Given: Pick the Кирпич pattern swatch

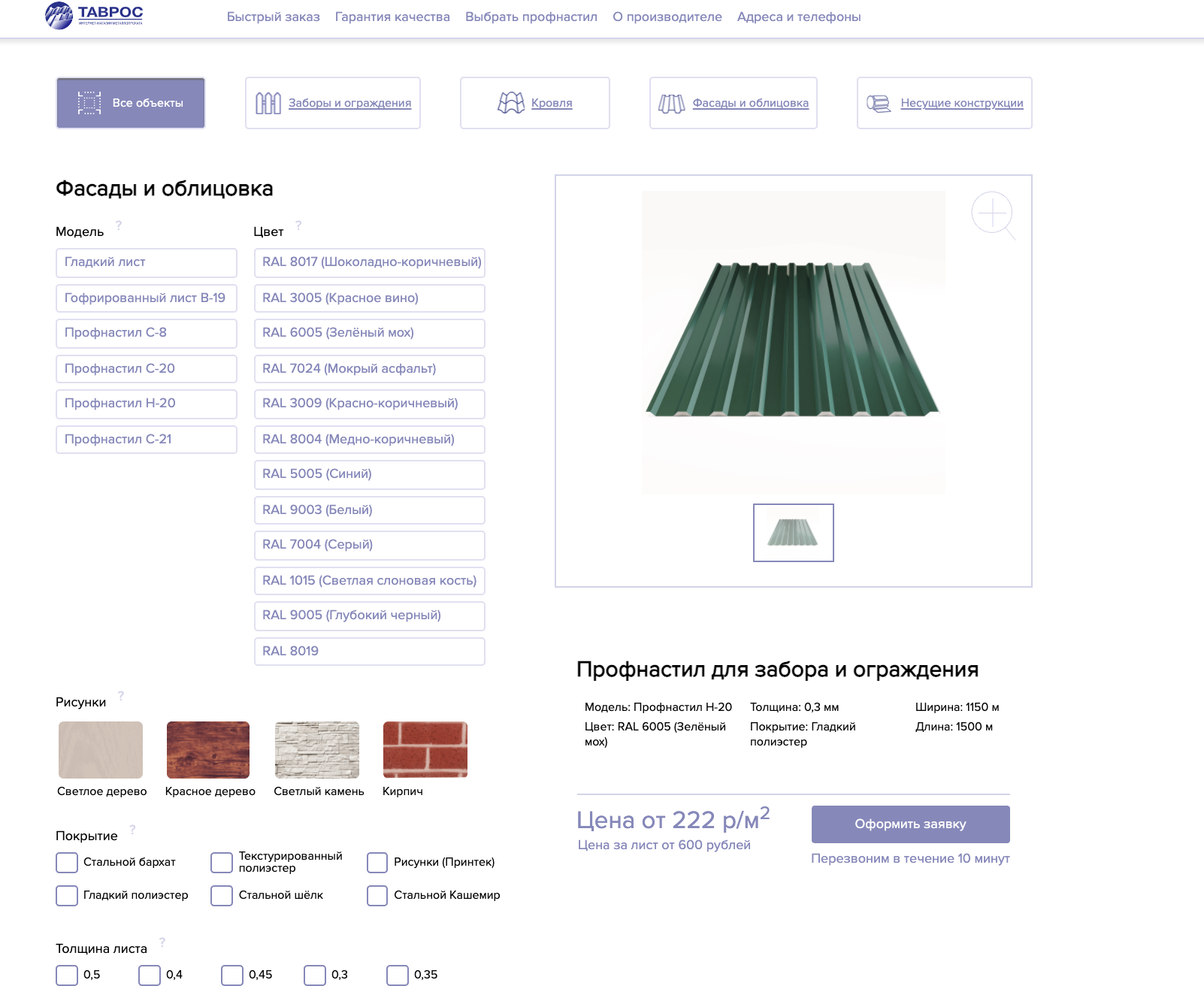Looking at the screenshot, I should pos(425,750).
